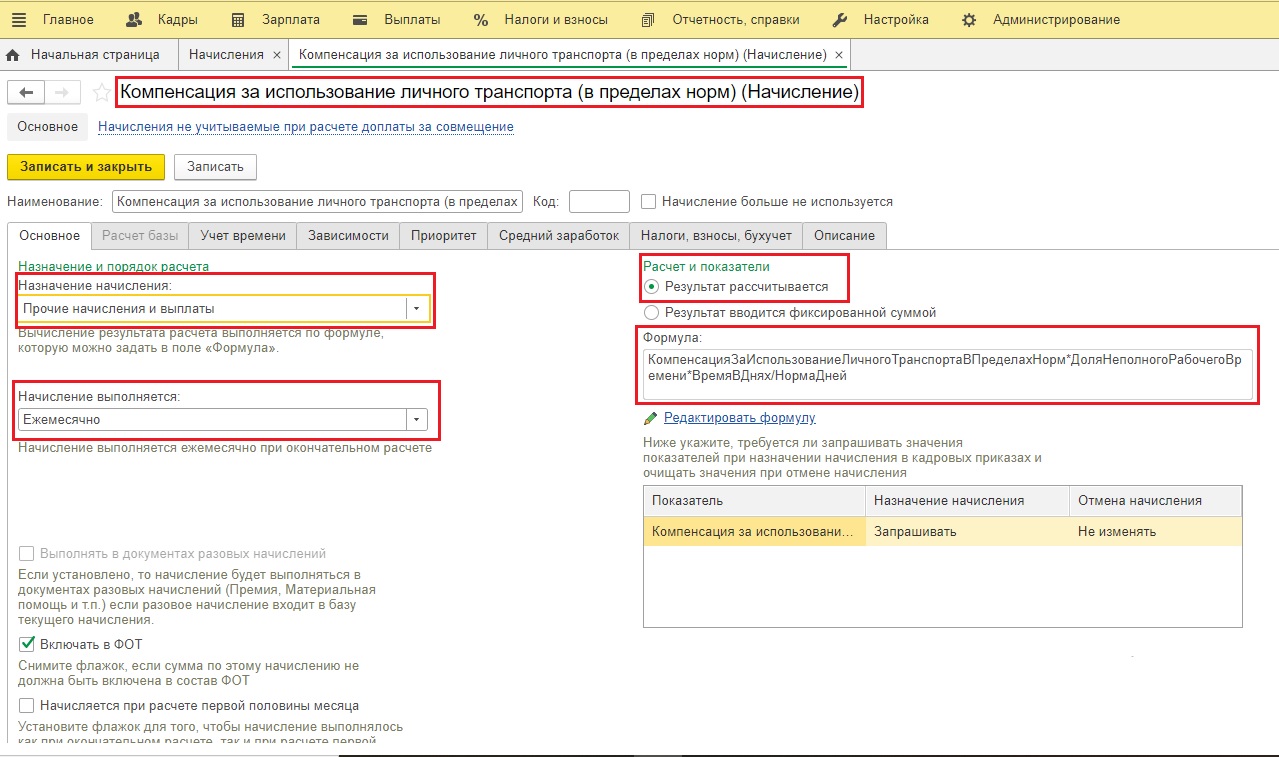Click the Выплаты wallet icon
1279x757 pixels.
pyautogui.click(x=361, y=19)
